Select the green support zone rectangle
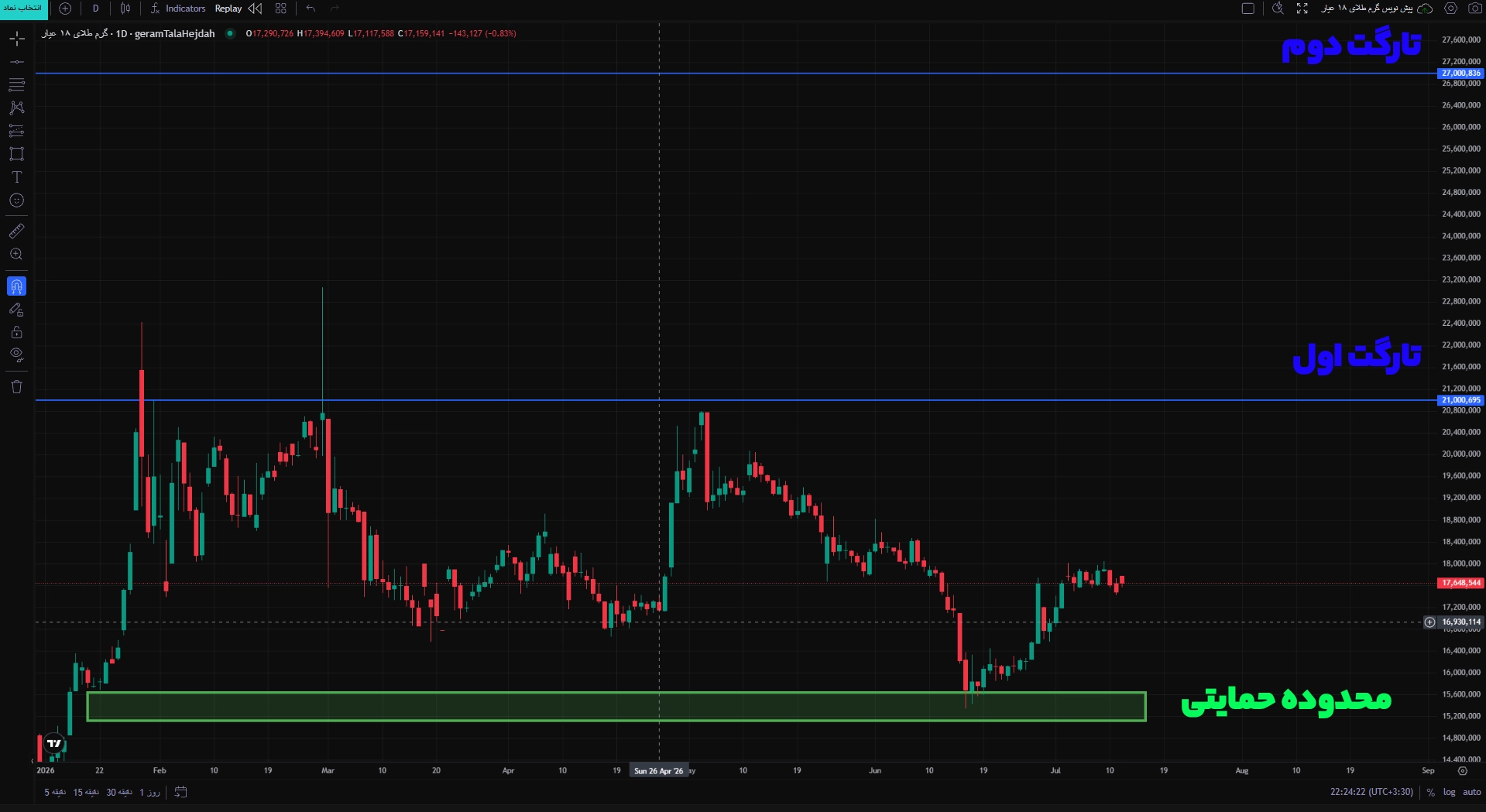 [616, 707]
